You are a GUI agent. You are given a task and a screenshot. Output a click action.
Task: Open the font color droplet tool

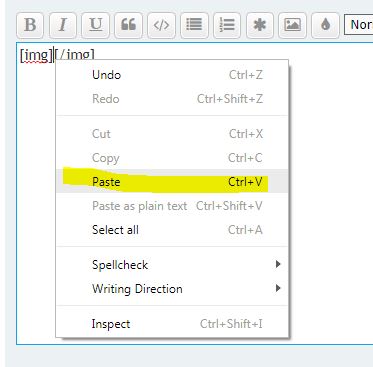pos(325,25)
